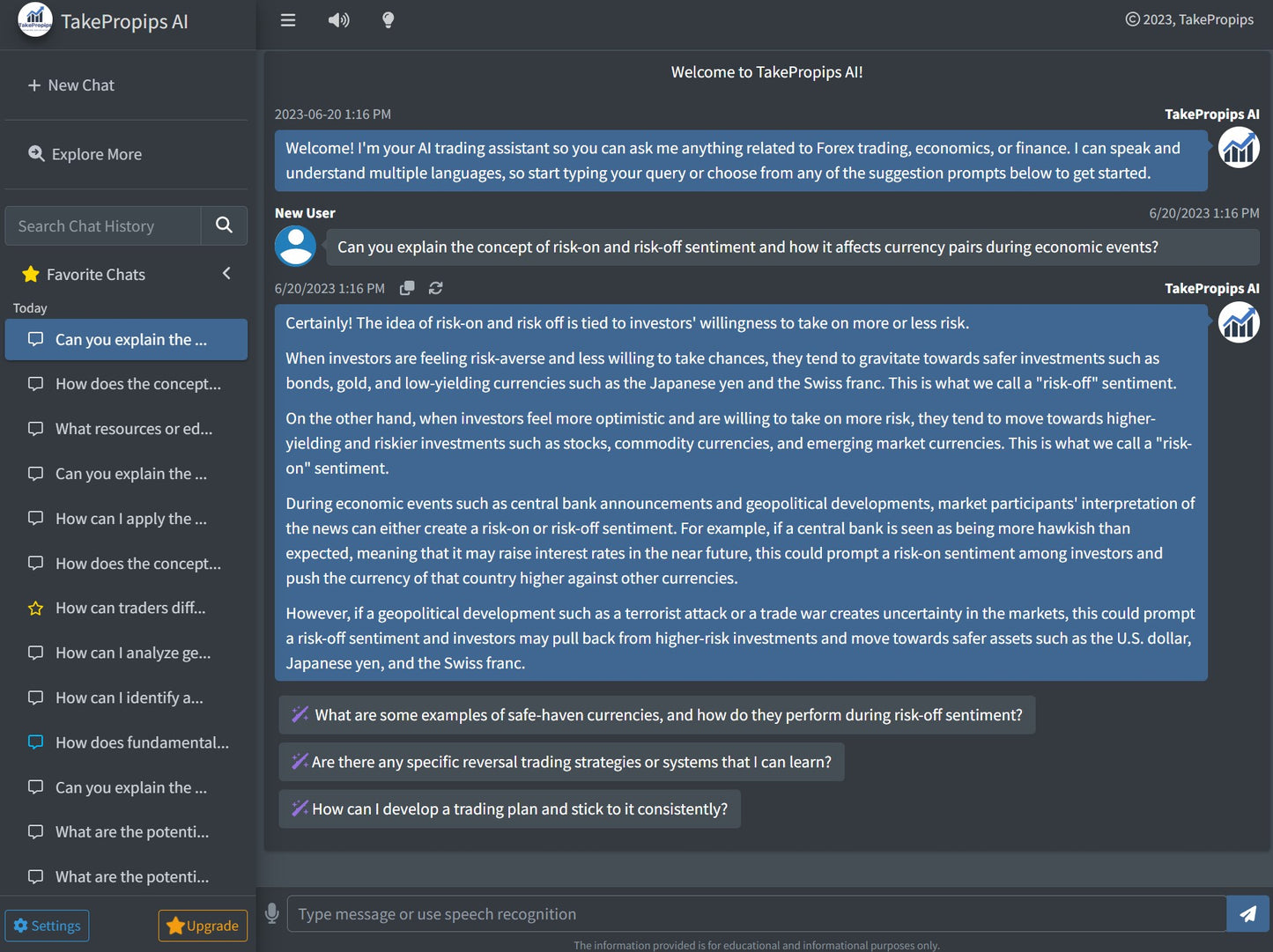Click the TakePropips logo in the top-left corner
1273x952 pixels.
pos(35,20)
